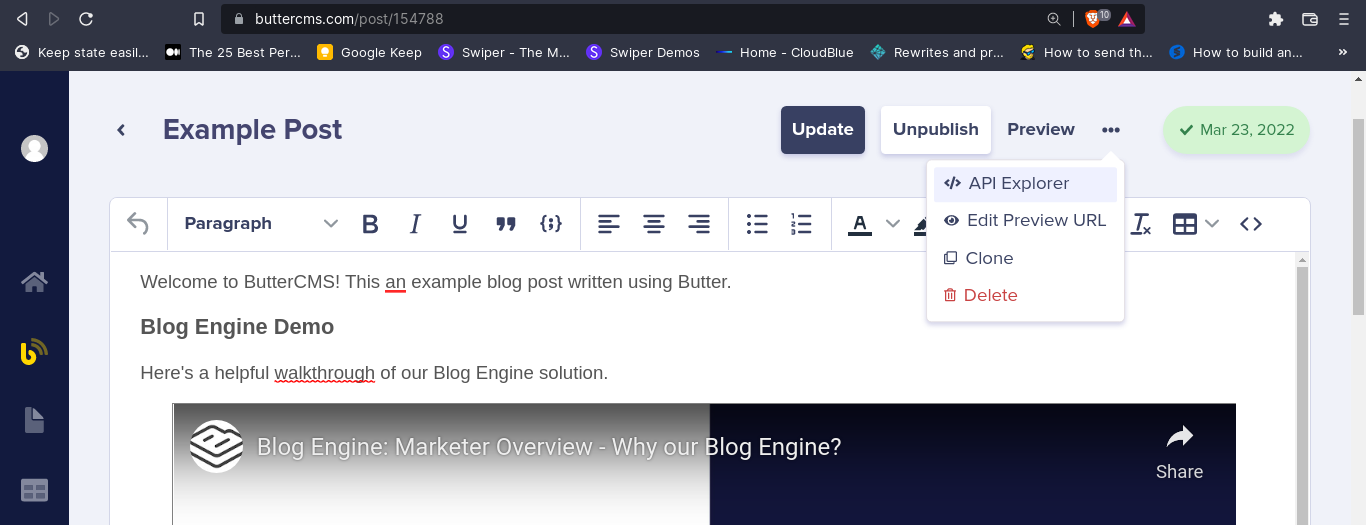The image size is (1366, 525).
Task: Insert a table
Action: click(x=1185, y=224)
